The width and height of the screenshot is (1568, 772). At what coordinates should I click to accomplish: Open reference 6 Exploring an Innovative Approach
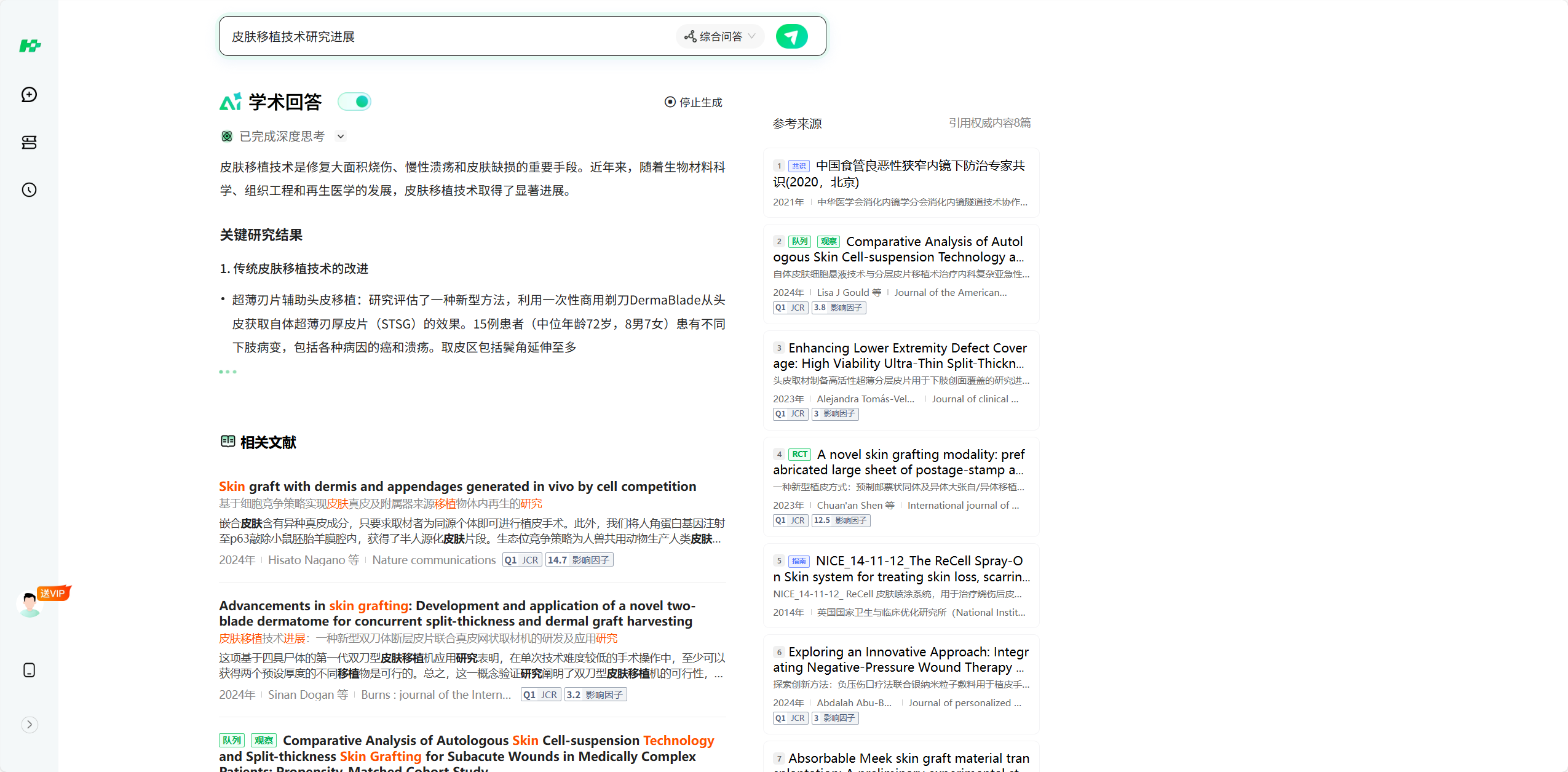(x=901, y=659)
